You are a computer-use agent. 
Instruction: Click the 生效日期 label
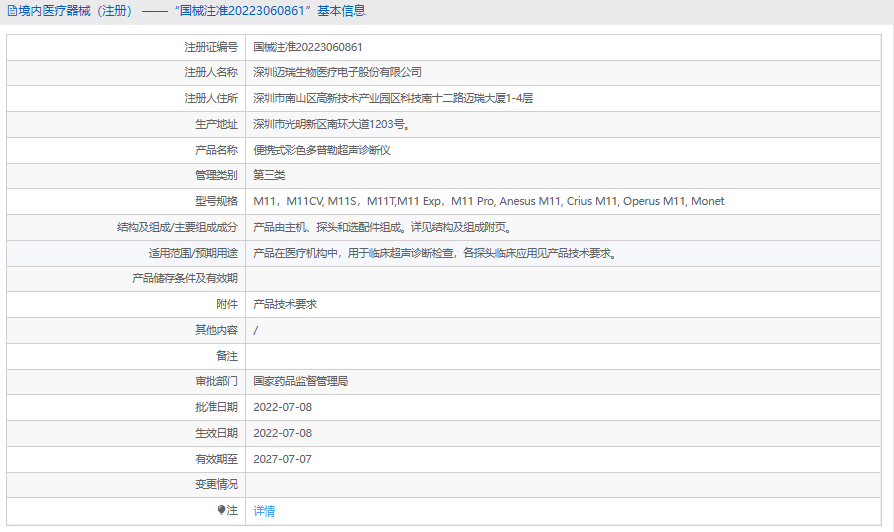coord(216,433)
